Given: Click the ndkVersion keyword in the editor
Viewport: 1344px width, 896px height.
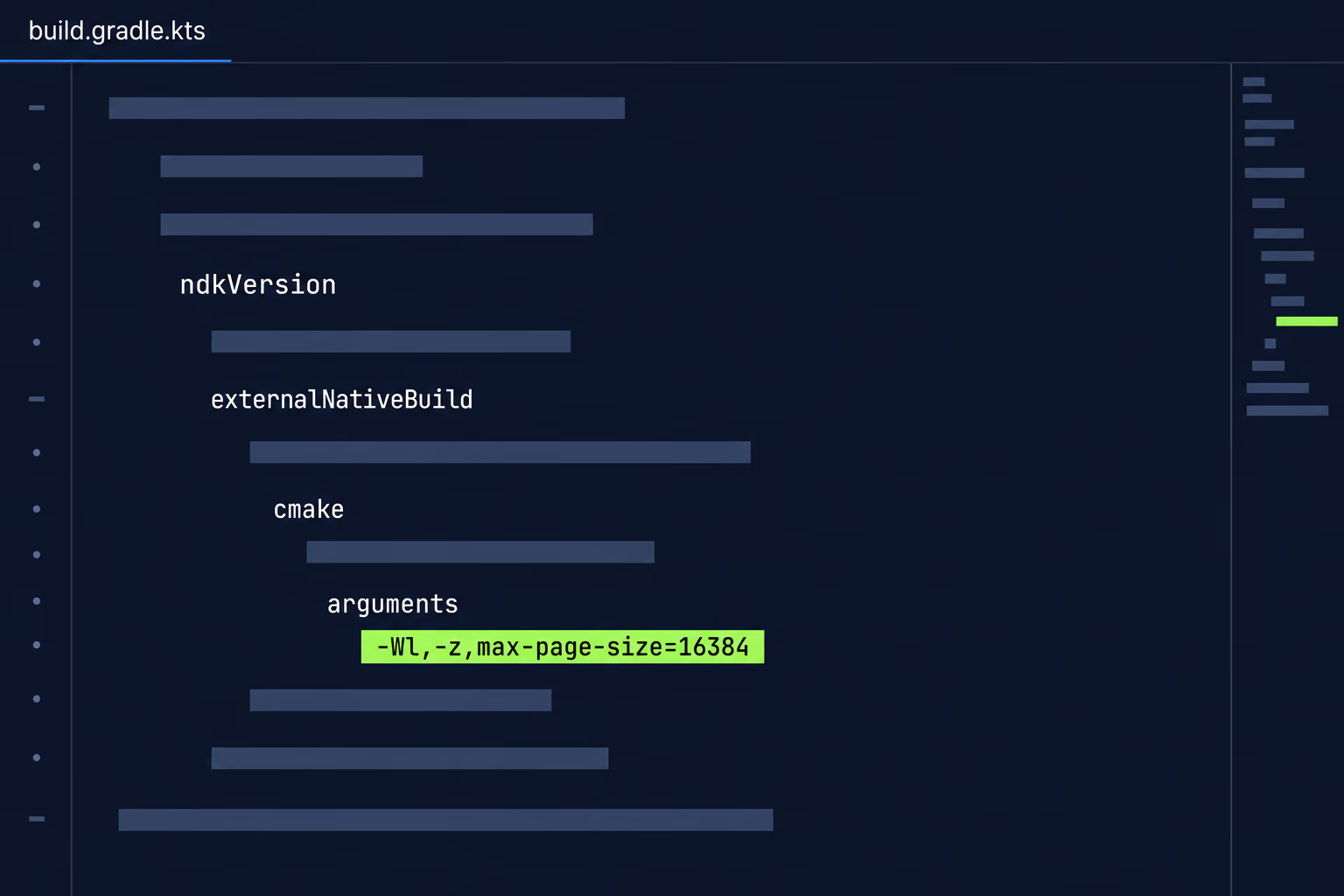Looking at the screenshot, I should coord(258,284).
